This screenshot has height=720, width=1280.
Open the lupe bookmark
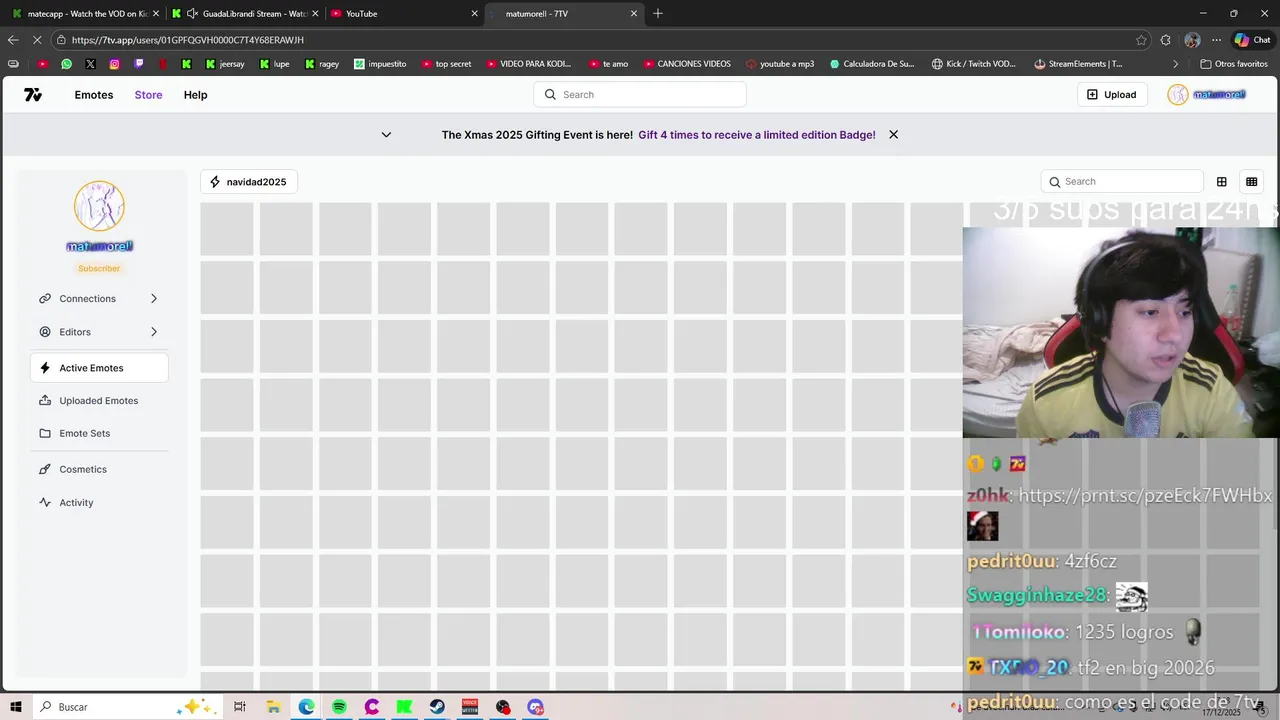pos(274,64)
